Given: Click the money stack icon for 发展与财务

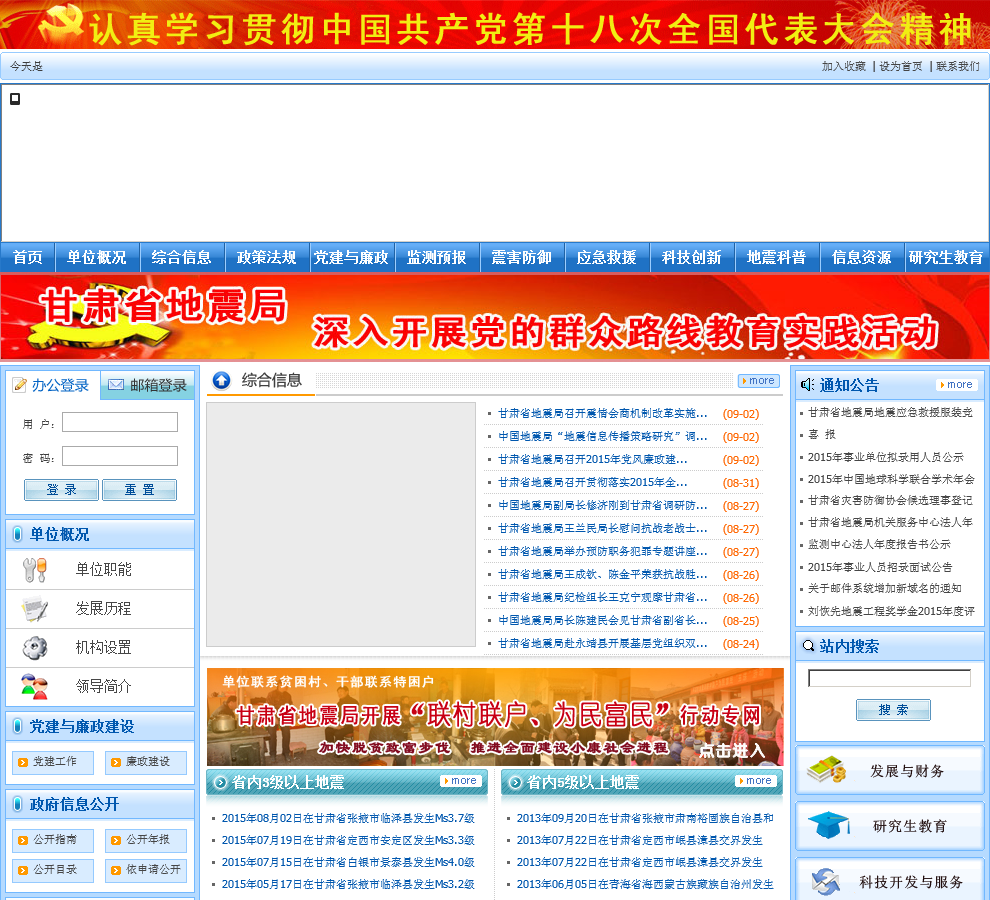Looking at the screenshot, I should [826, 769].
